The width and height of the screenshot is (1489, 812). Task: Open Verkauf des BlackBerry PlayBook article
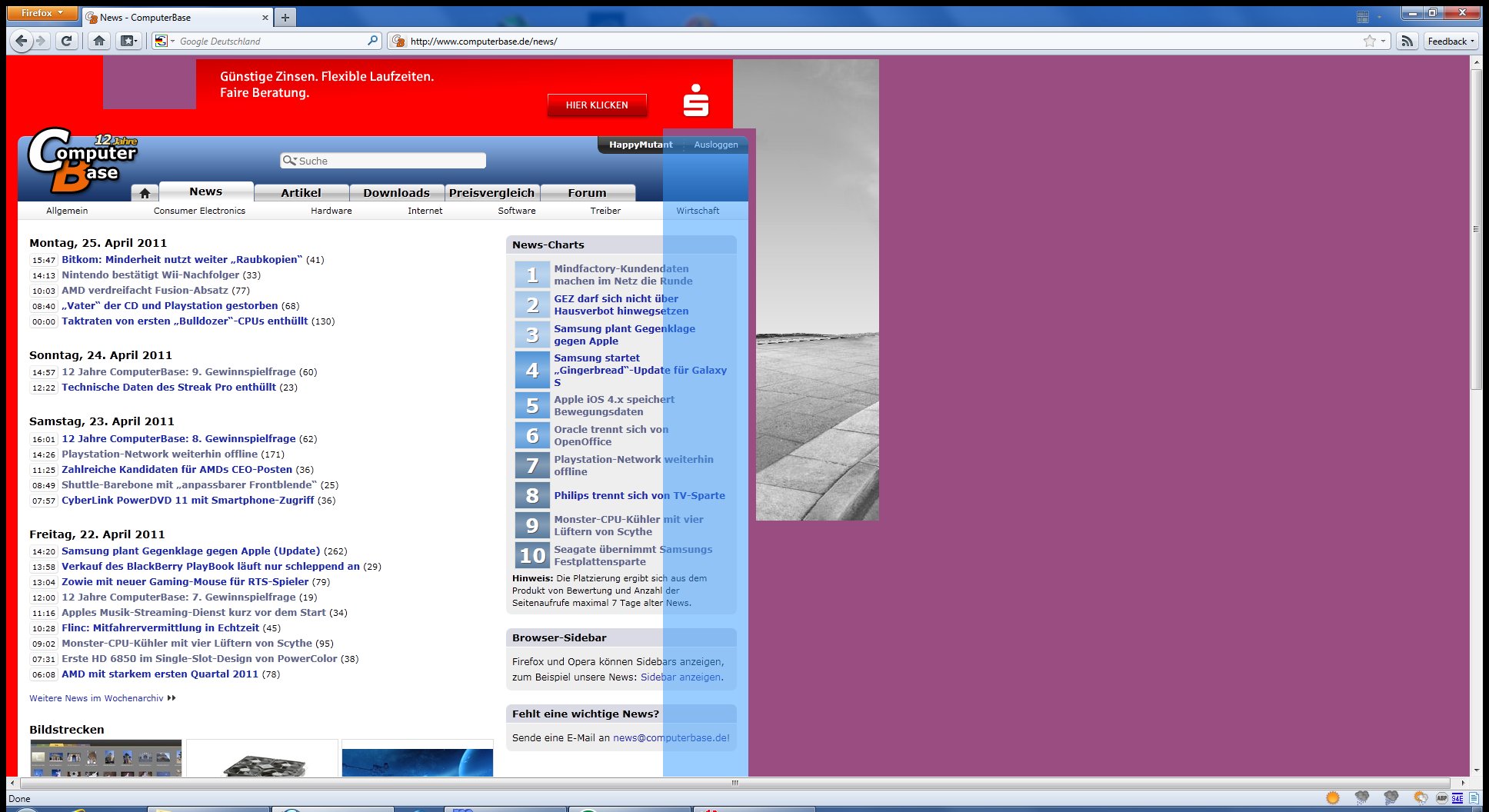[211, 567]
